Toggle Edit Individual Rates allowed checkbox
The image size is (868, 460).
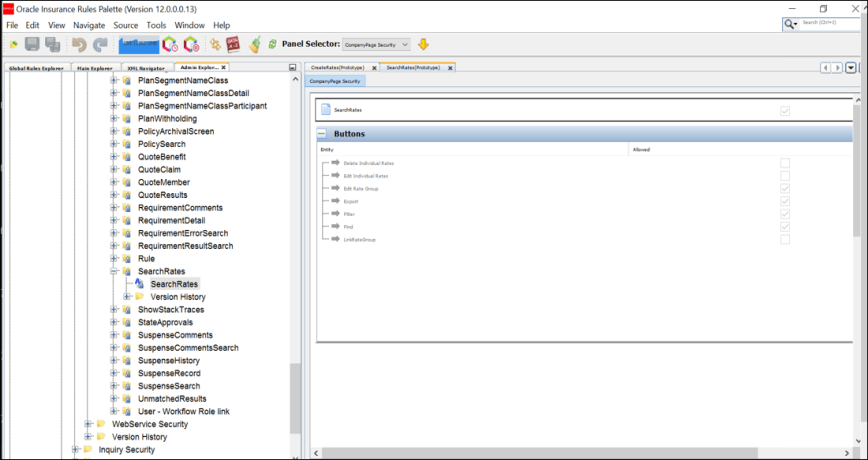tap(785, 176)
